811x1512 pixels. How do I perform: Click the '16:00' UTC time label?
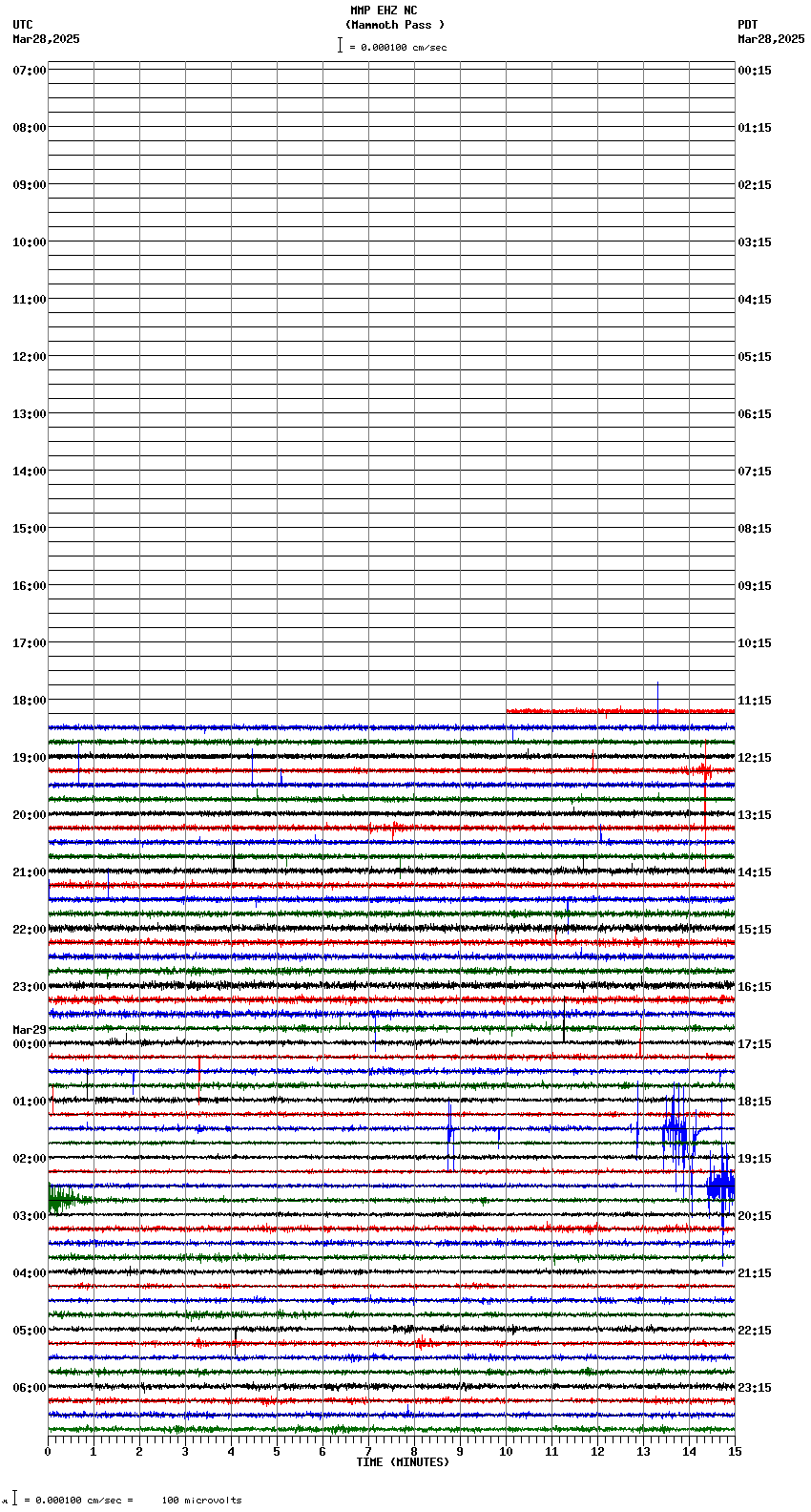point(30,586)
